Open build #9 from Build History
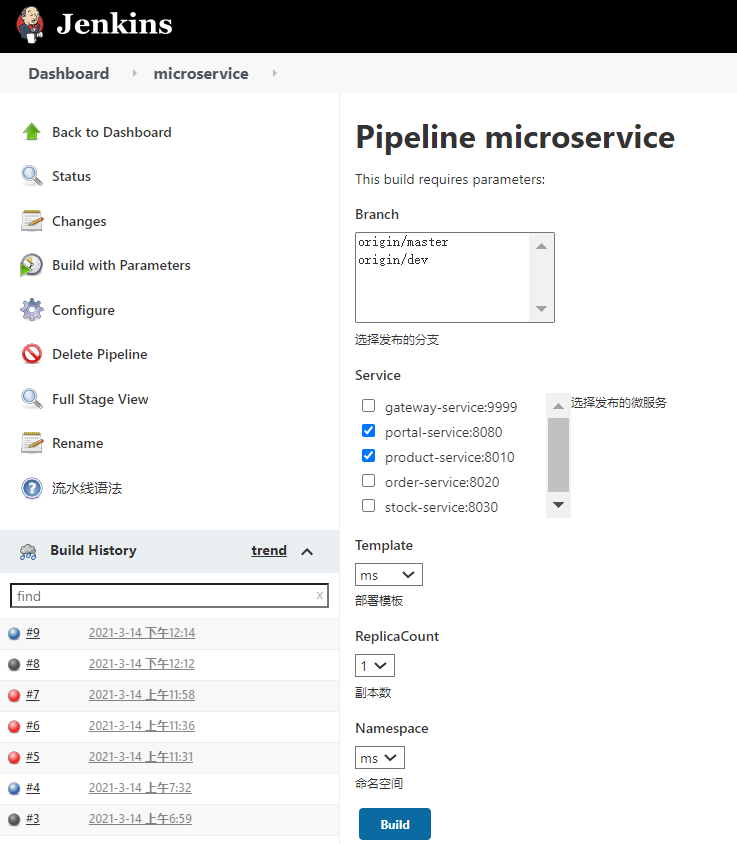737x844 pixels. (33, 633)
